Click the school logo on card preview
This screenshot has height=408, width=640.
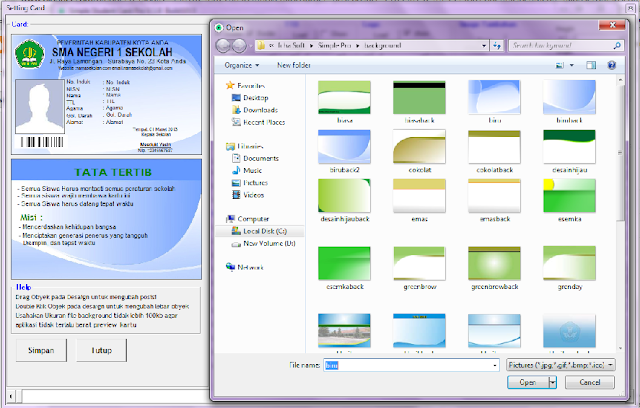[x=29, y=54]
